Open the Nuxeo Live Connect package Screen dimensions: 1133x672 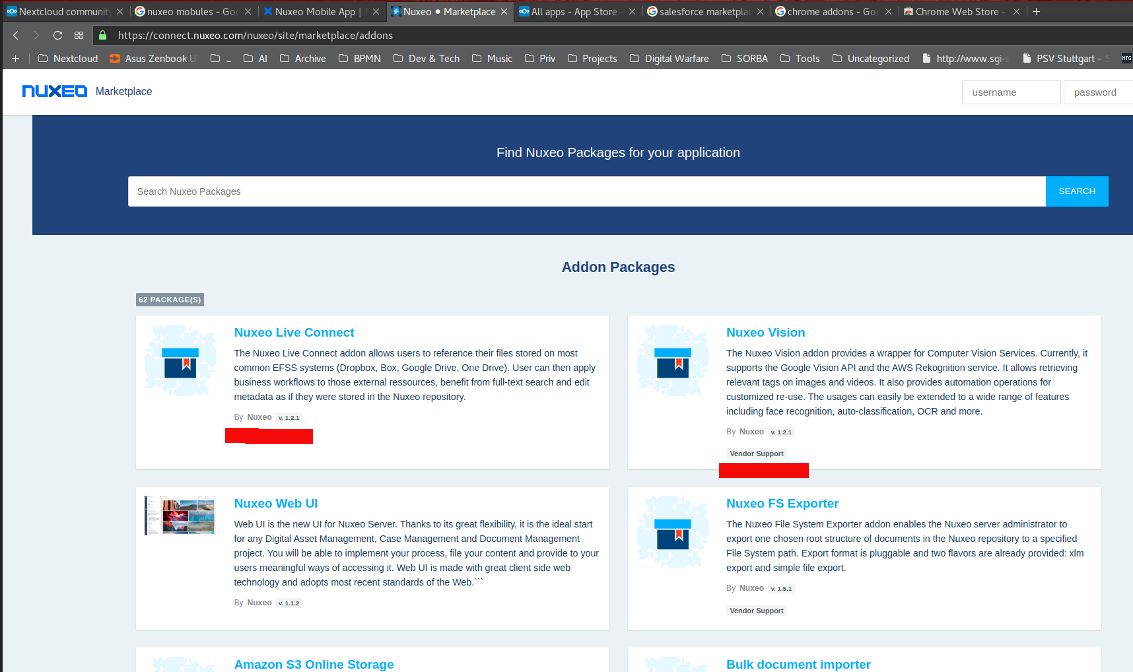(x=294, y=332)
